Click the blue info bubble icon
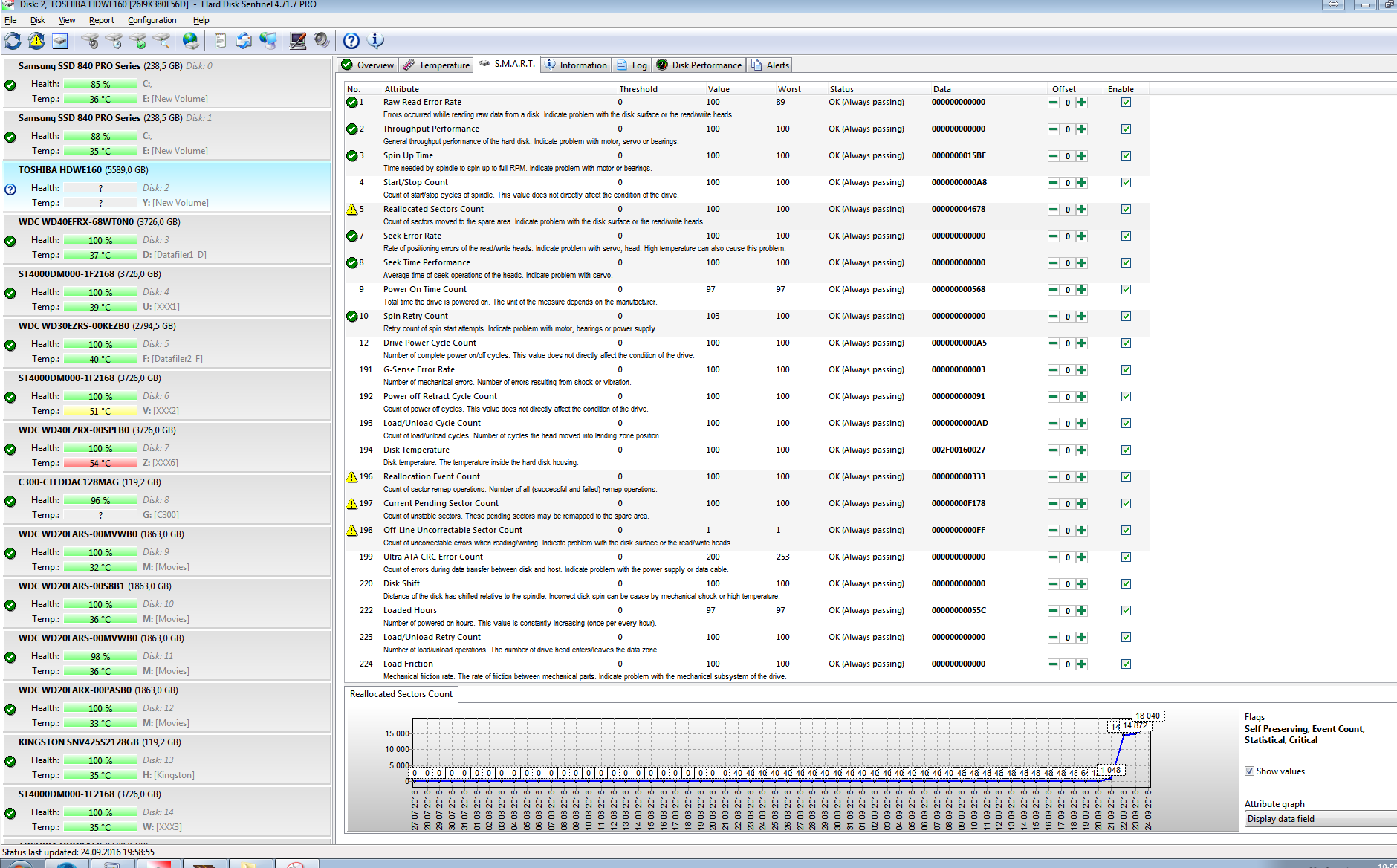 (375, 41)
